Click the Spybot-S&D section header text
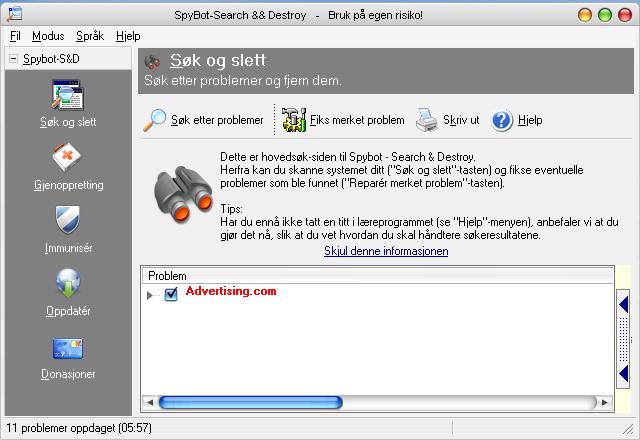 (51, 59)
